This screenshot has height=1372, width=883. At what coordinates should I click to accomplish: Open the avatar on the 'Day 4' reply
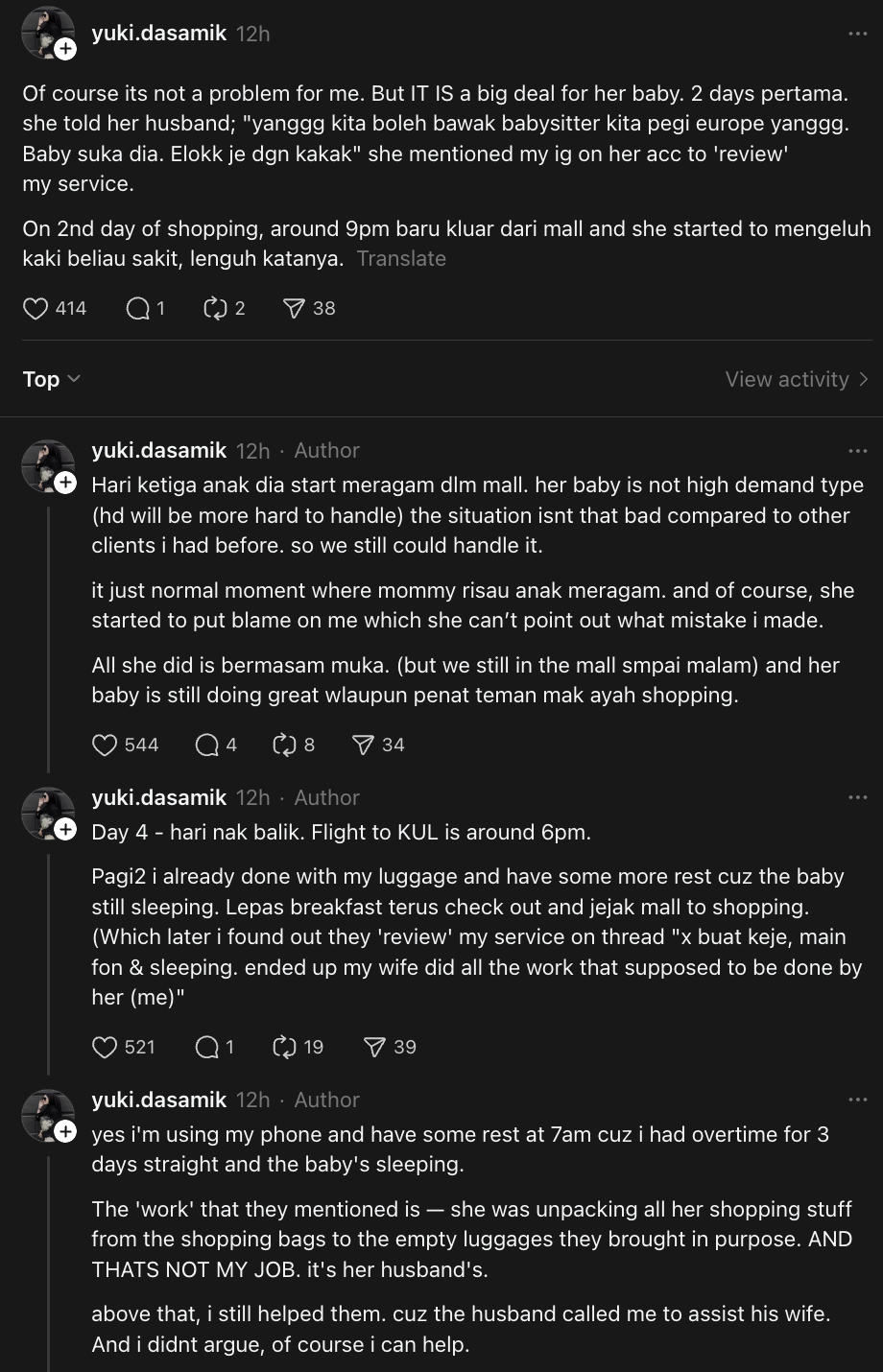47,813
